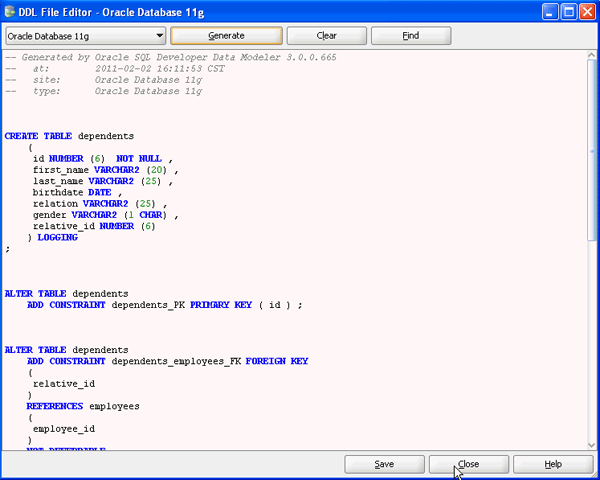600x480 pixels.
Task: Click the LOGGING keyword
Action: pyautogui.click(x=57, y=237)
